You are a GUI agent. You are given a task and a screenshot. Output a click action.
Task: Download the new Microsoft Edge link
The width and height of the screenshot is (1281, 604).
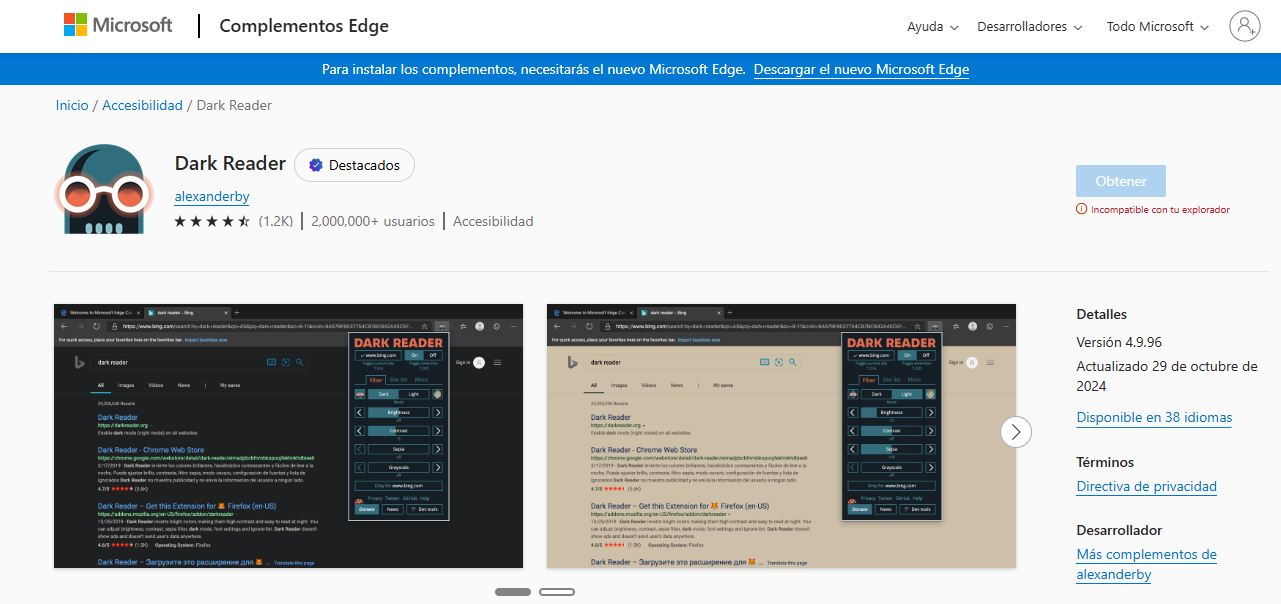861,69
